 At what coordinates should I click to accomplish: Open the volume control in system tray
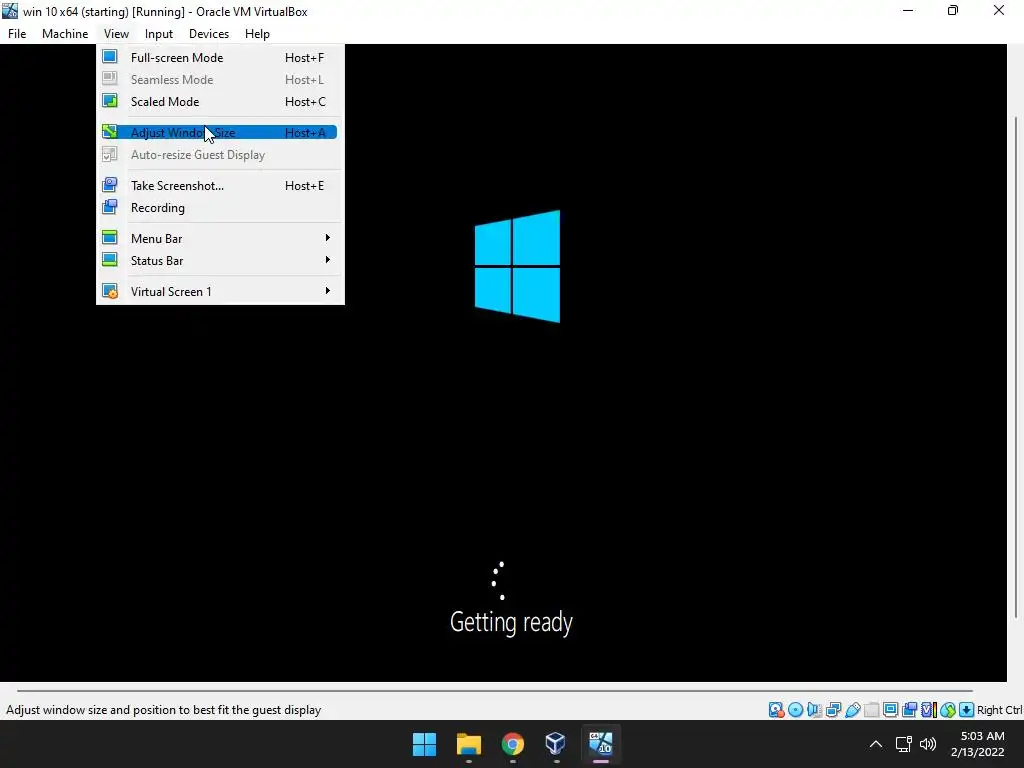[x=928, y=744]
